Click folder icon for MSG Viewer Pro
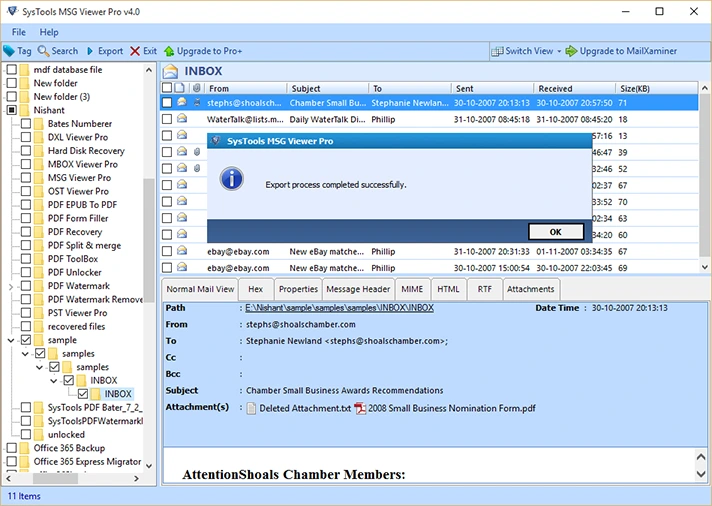 coord(39,178)
